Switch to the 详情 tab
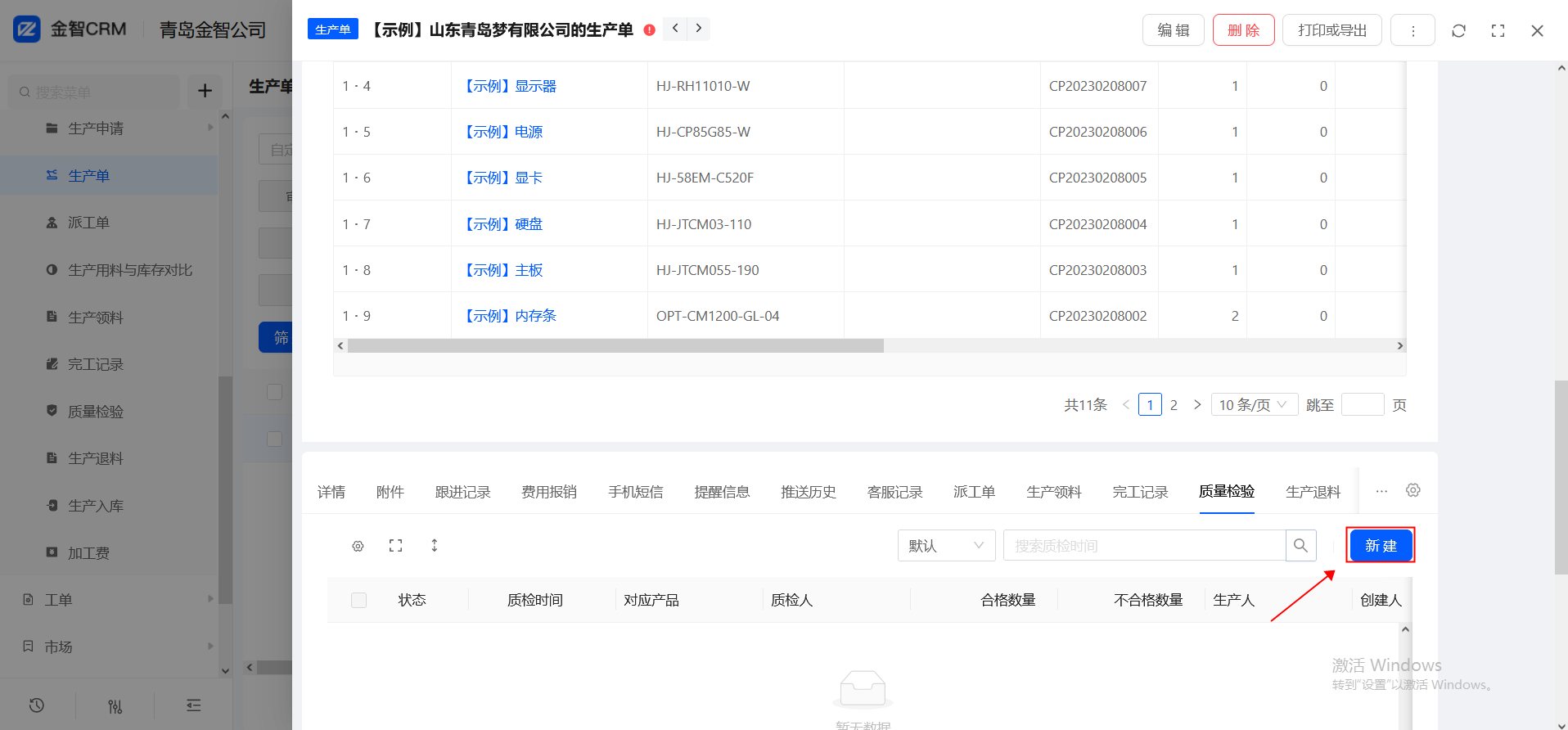The width and height of the screenshot is (1568, 730). pyautogui.click(x=331, y=492)
